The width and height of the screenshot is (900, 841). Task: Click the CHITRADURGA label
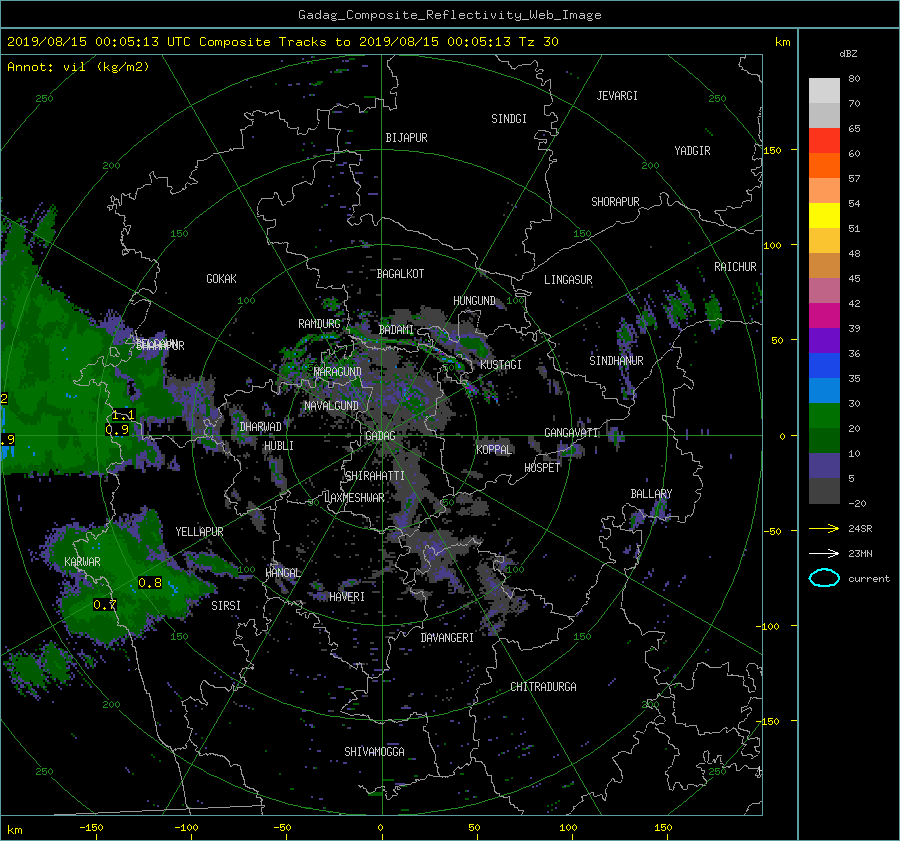543,687
